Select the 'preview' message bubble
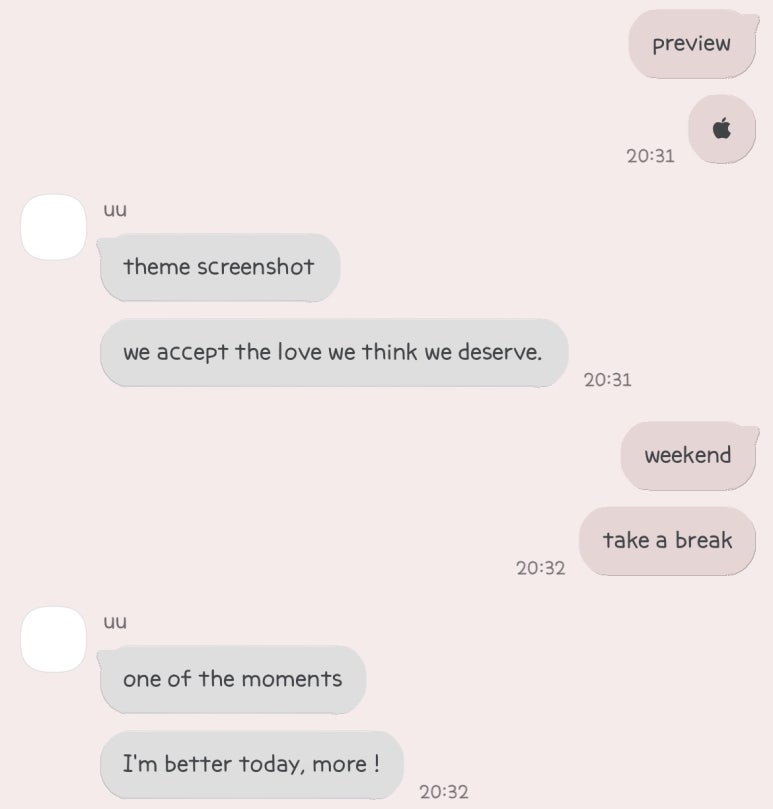 click(694, 44)
